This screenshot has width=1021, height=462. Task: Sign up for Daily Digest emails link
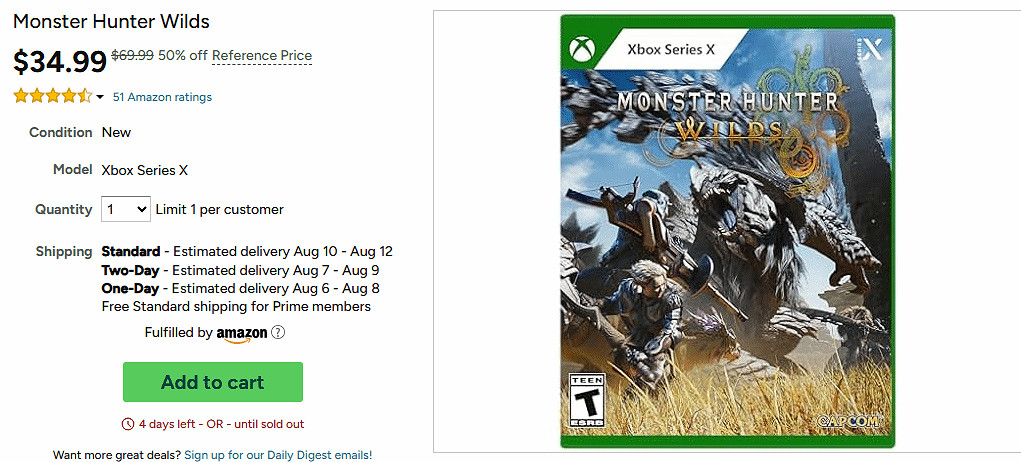(x=278, y=455)
